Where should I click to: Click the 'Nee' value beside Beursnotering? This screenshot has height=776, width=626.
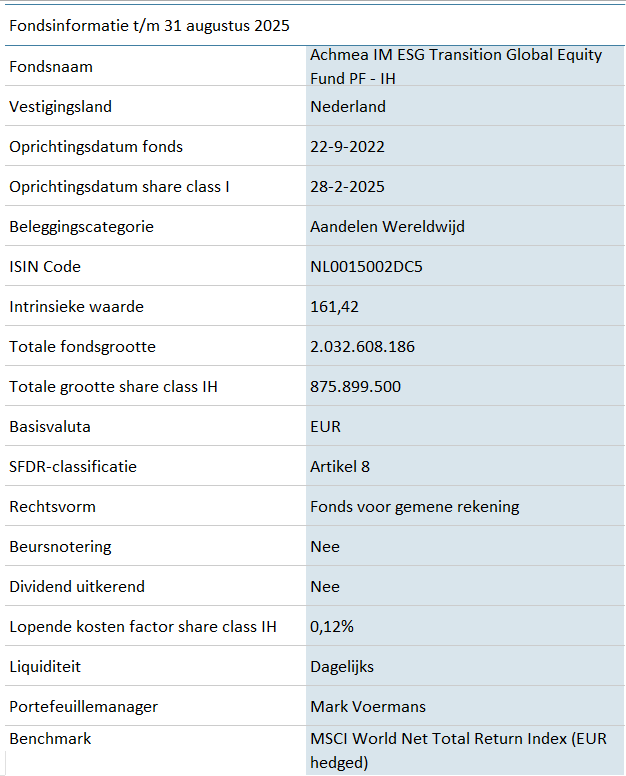point(325,547)
